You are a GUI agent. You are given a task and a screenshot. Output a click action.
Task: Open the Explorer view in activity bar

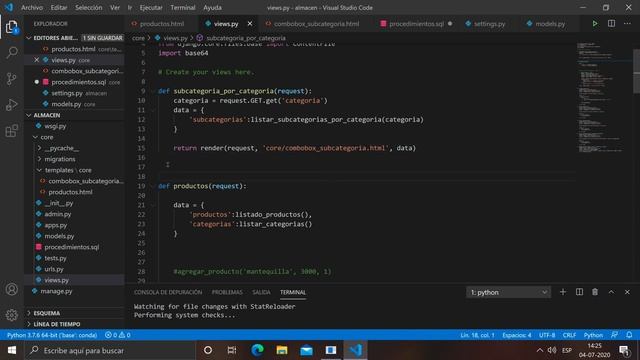tap(12, 27)
